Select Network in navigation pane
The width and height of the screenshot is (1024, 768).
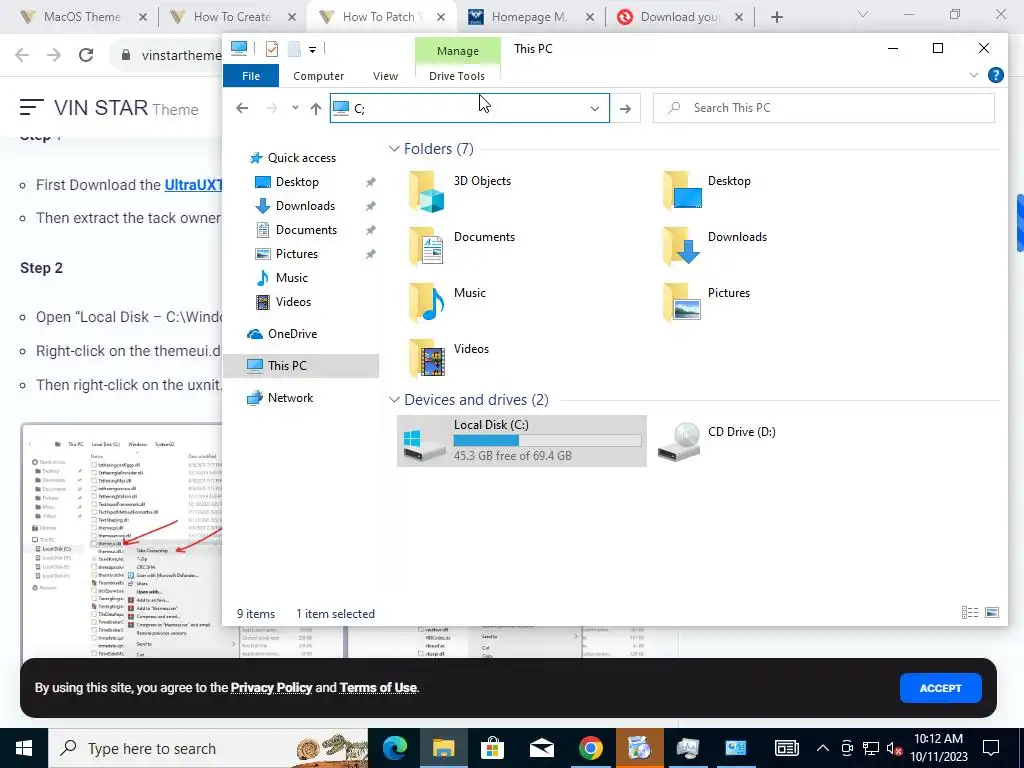click(x=280, y=398)
